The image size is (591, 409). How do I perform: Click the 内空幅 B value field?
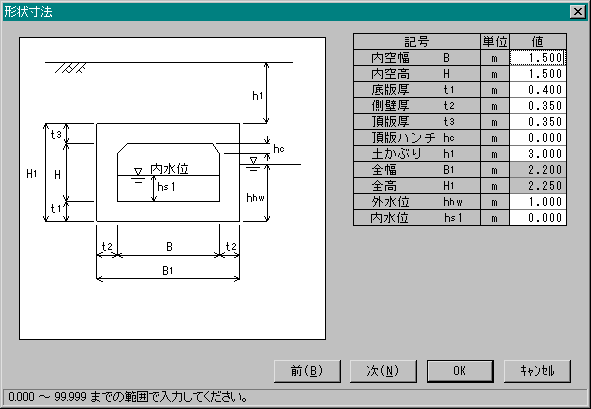(538, 58)
